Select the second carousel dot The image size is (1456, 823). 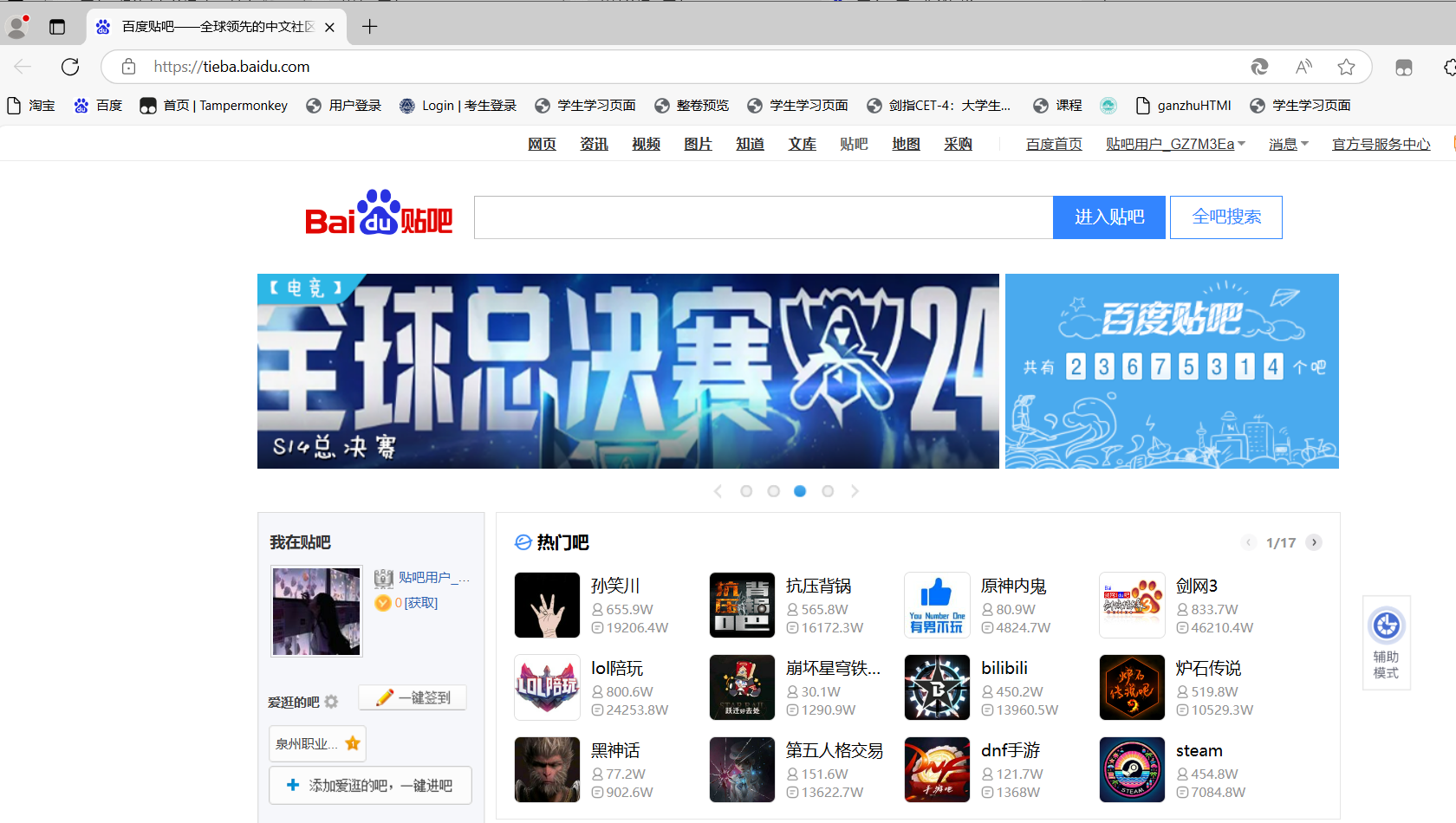pos(774,491)
